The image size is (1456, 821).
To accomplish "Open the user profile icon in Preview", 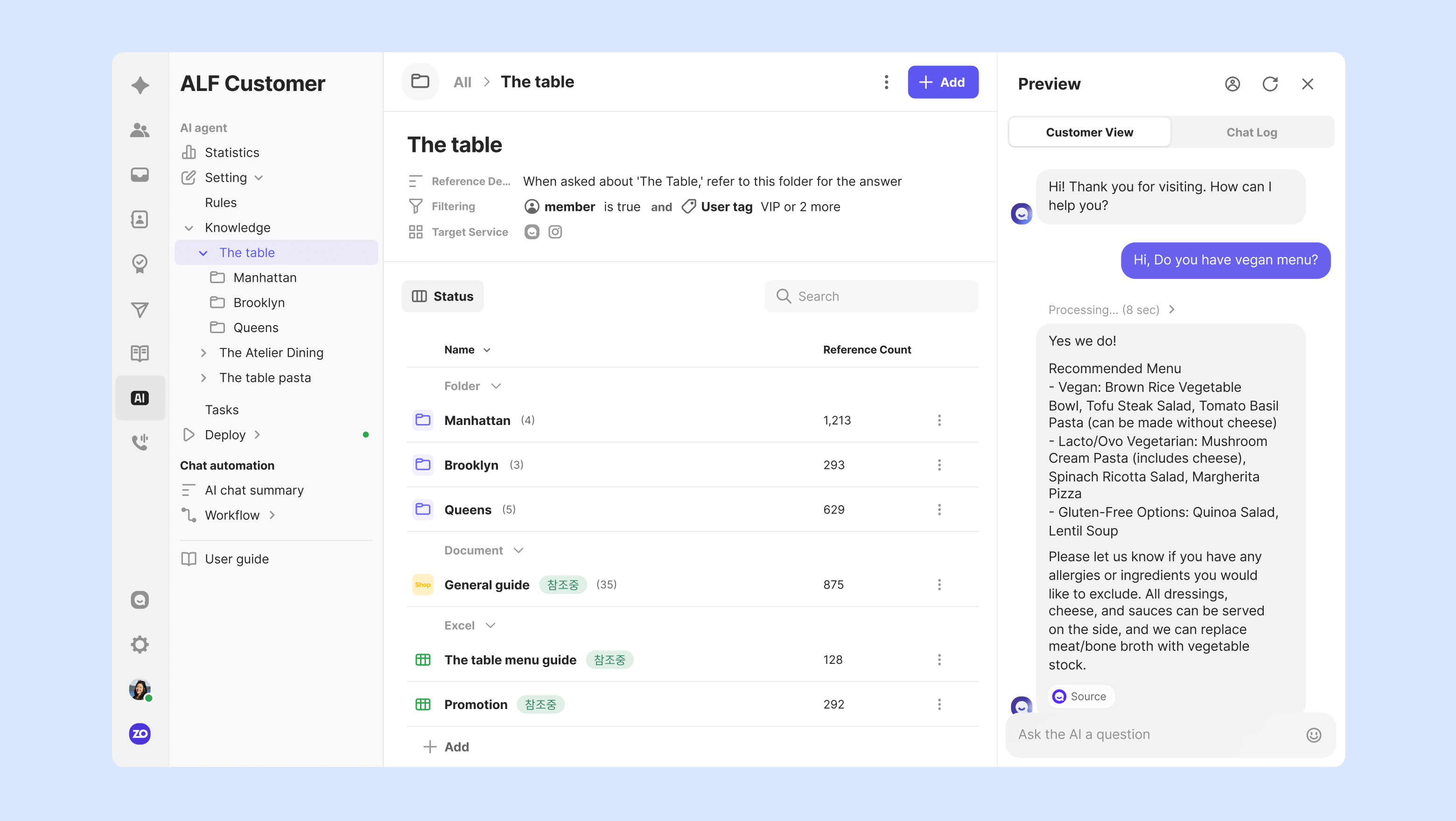I will pos(1232,84).
